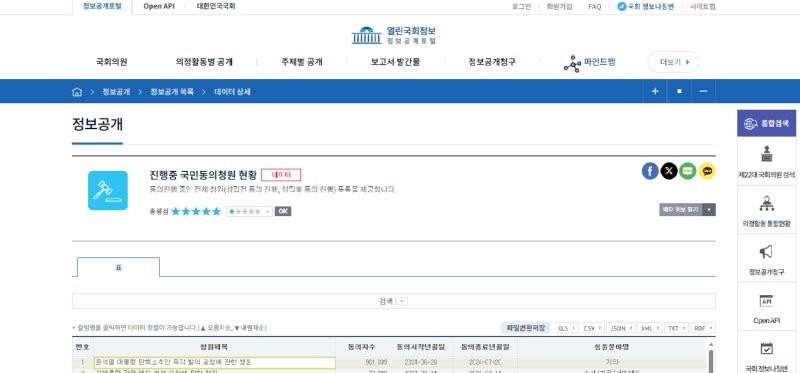Share on X (Twitter) icon
Screen dimensions: 800x373
pyautogui.click(x=669, y=171)
